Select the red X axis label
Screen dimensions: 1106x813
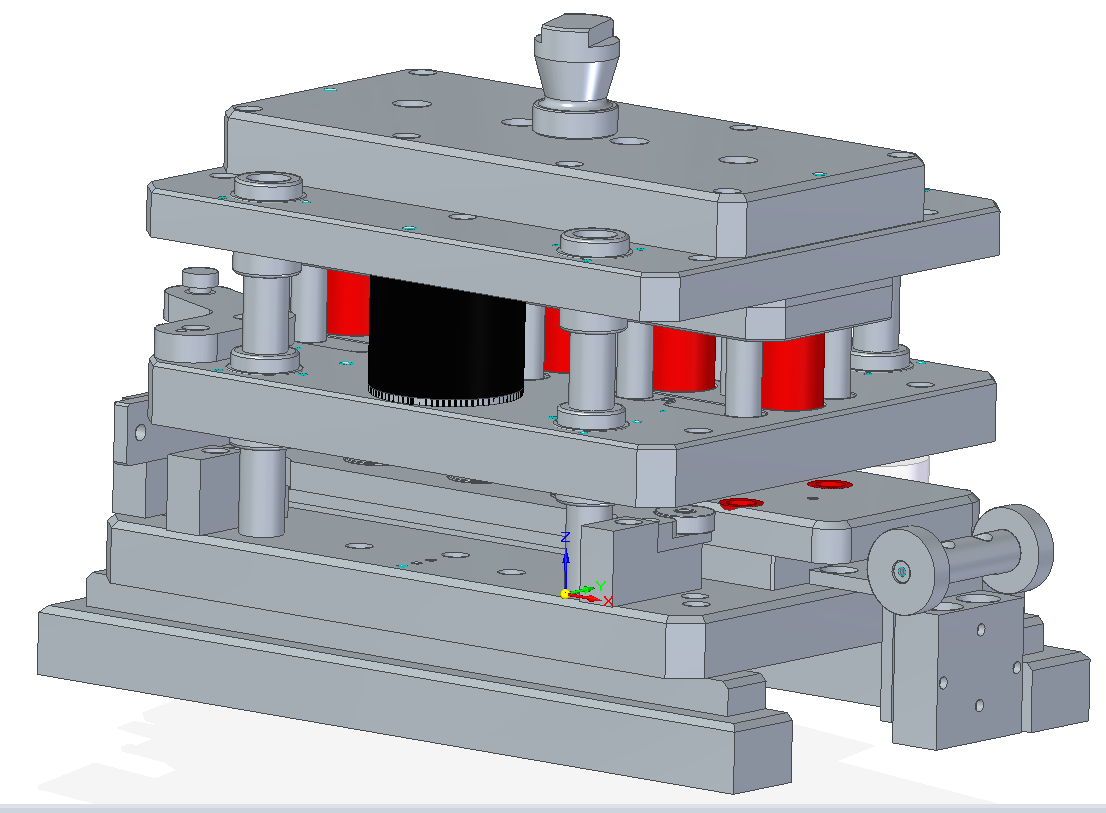[607, 601]
